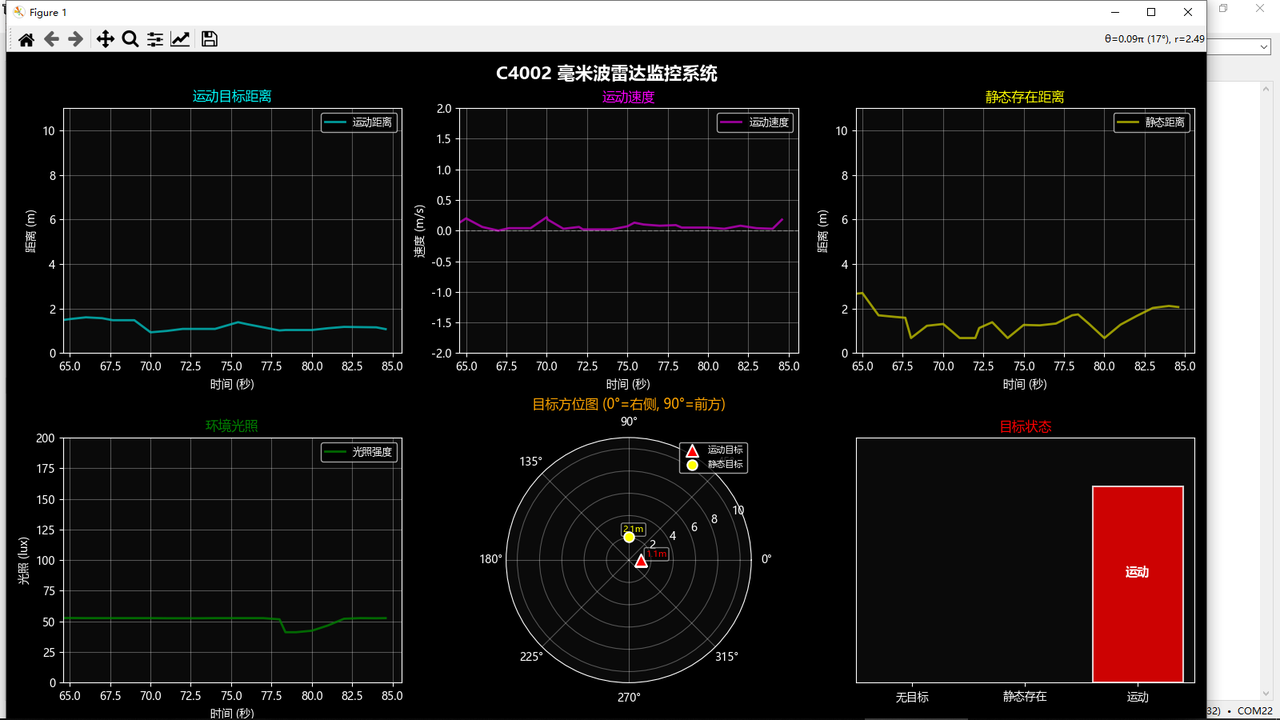1280x720 pixels.
Task: Click the 速度 (m/s) y-axis label
Action: click(420, 231)
